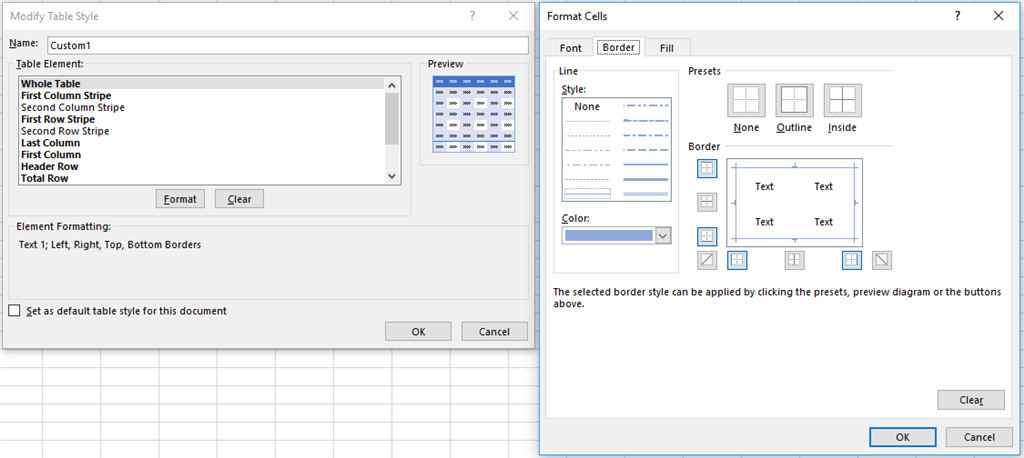This screenshot has height=458, width=1024.
Task: Click Clear in Modify Table Style dialog
Action: tap(239, 199)
